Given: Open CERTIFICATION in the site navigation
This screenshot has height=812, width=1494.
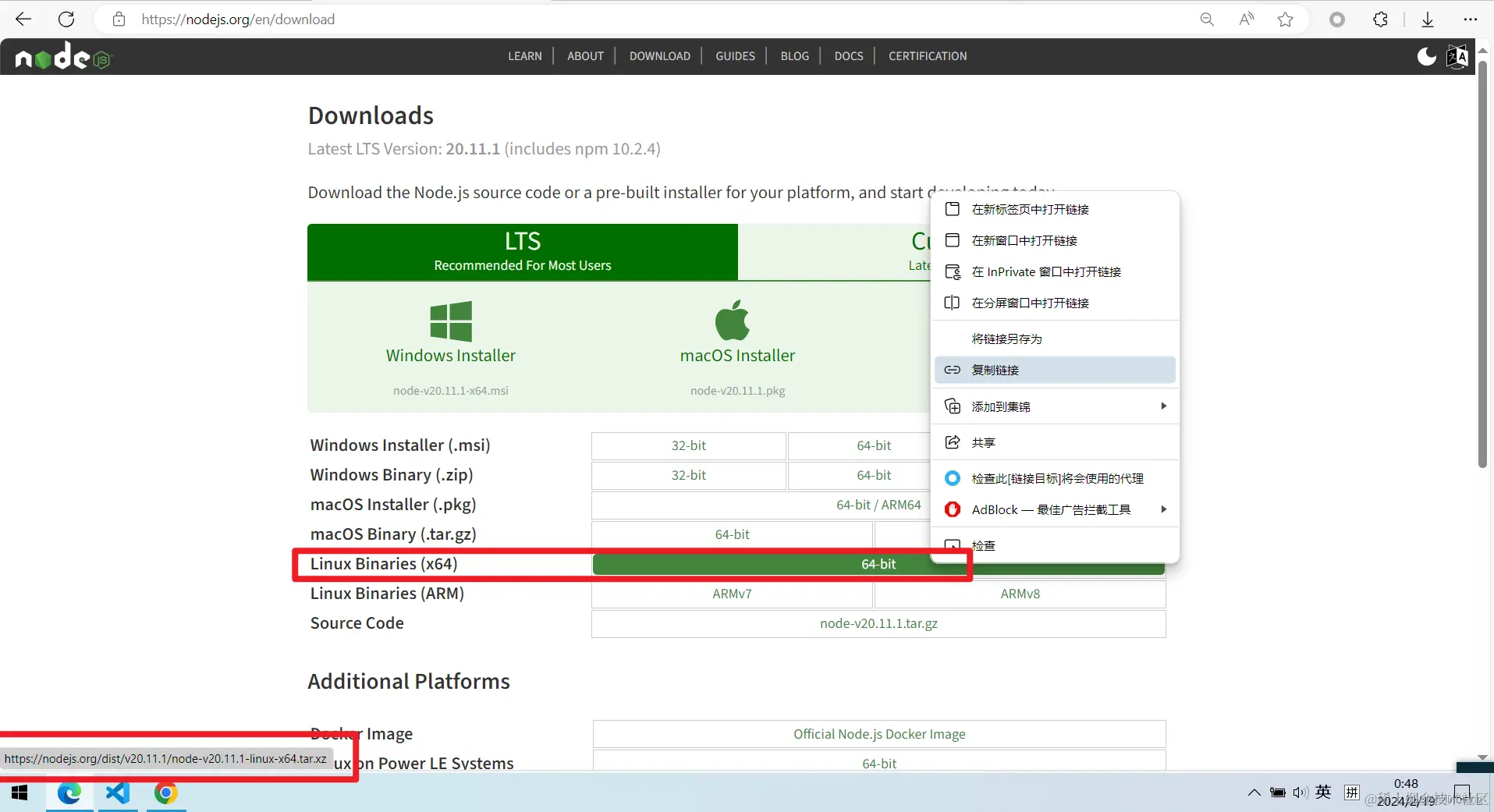Looking at the screenshot, I should 928,56.
